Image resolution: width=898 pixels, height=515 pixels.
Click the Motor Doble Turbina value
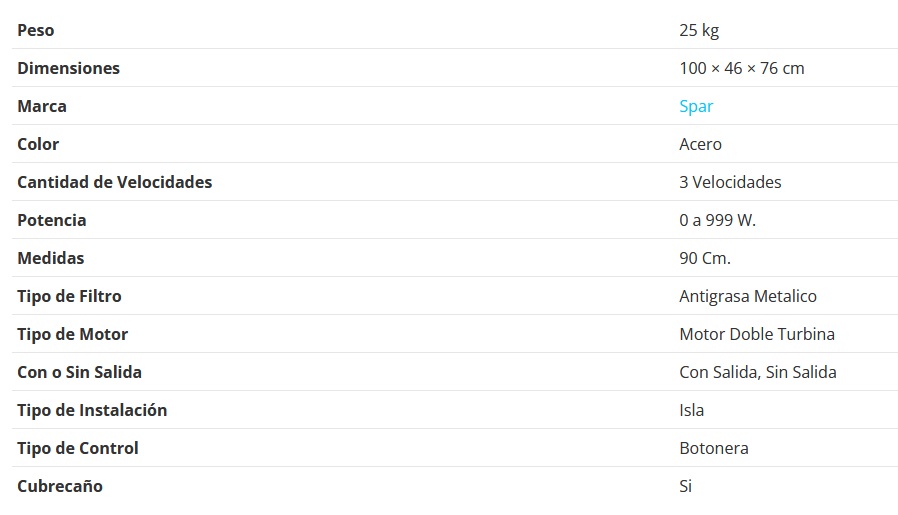pyautogui.click(x=756, y=334)
